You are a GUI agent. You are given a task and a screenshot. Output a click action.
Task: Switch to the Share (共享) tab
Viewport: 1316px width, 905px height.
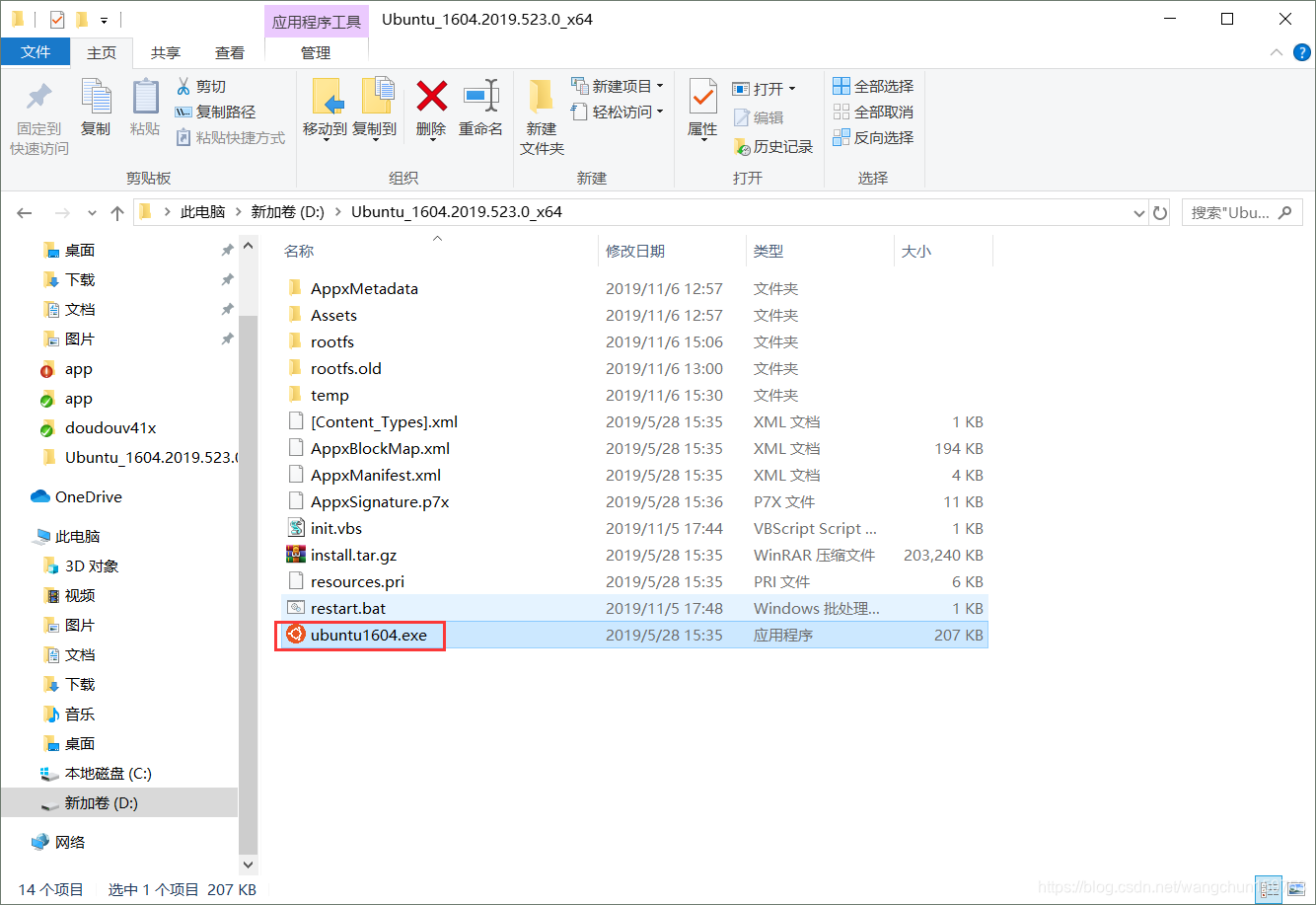(166, 52)
